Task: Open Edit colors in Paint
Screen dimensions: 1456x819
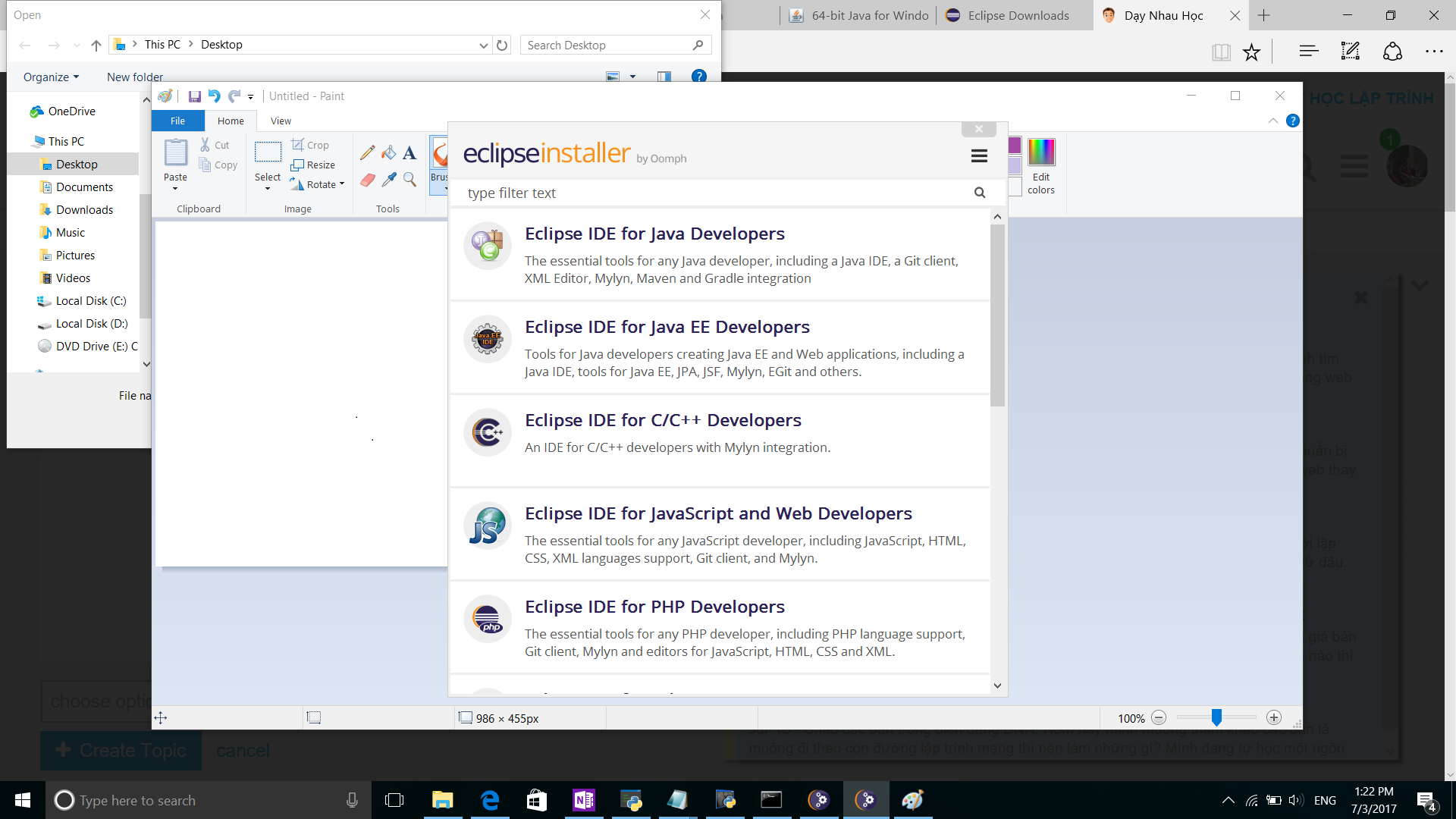Action: click(x=1041, y=167)
